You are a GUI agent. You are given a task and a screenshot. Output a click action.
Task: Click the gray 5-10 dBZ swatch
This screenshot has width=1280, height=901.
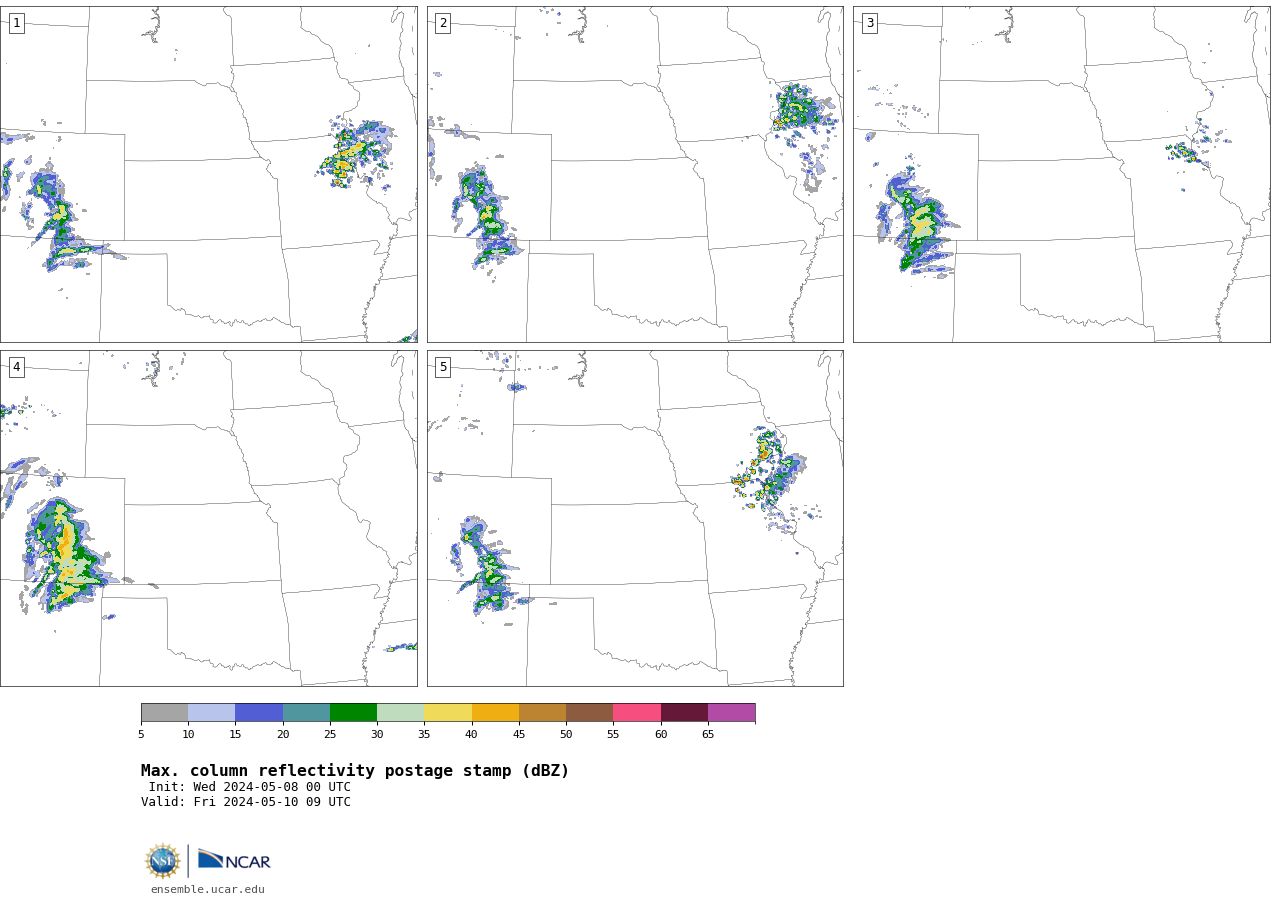[x=164, y=712]
